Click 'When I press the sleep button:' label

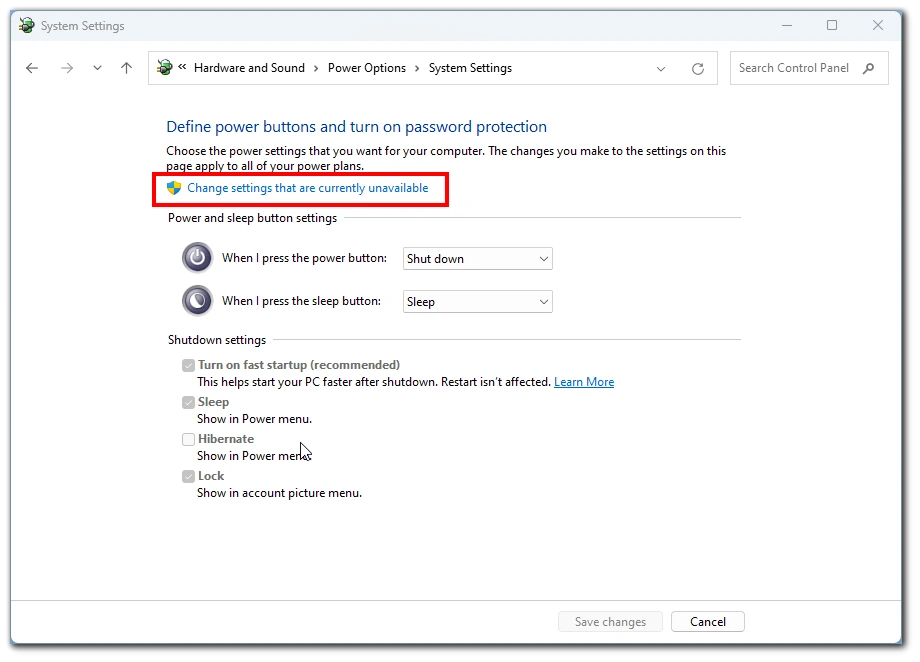click(x=301, y=301)
